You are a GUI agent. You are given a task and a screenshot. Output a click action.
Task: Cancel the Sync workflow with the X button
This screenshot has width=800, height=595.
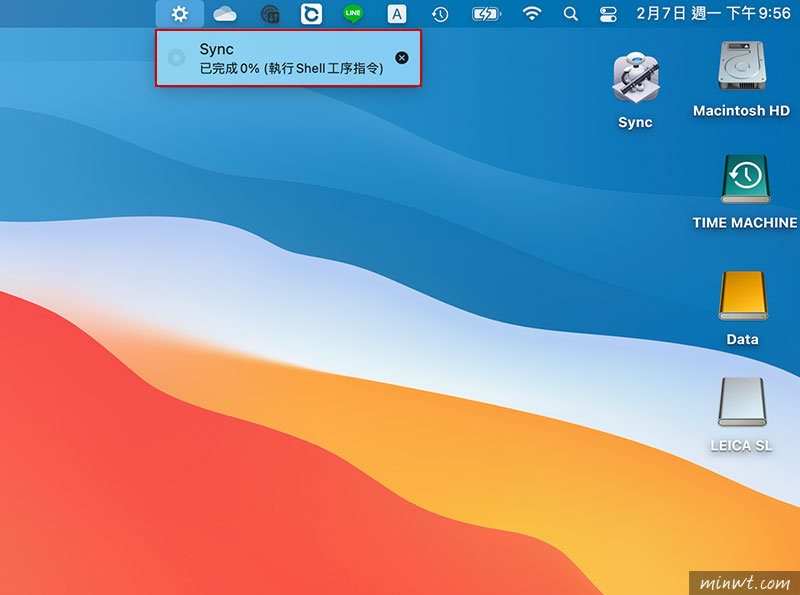click(x=402, y=58)
